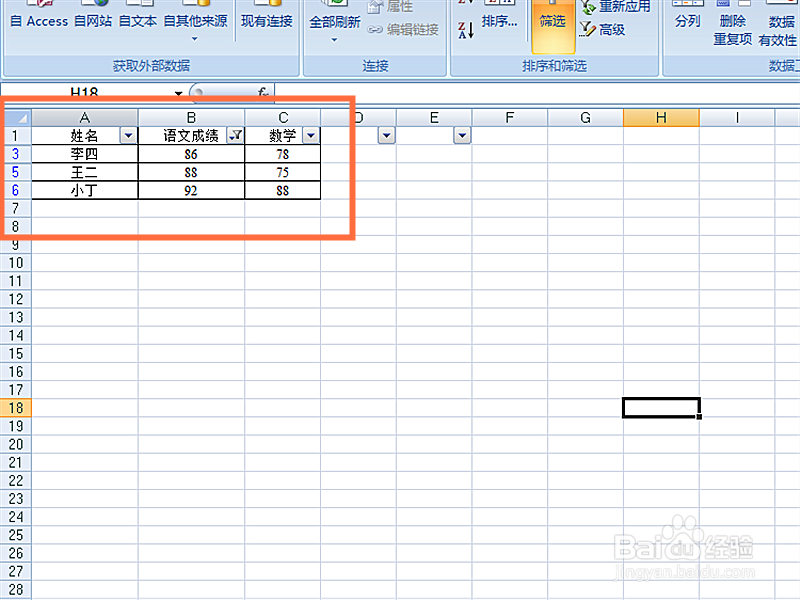Sort descending with the Z-A icon
Image resolution: width=800 pixels, height=600 pixels.
(x=466, y=28)
